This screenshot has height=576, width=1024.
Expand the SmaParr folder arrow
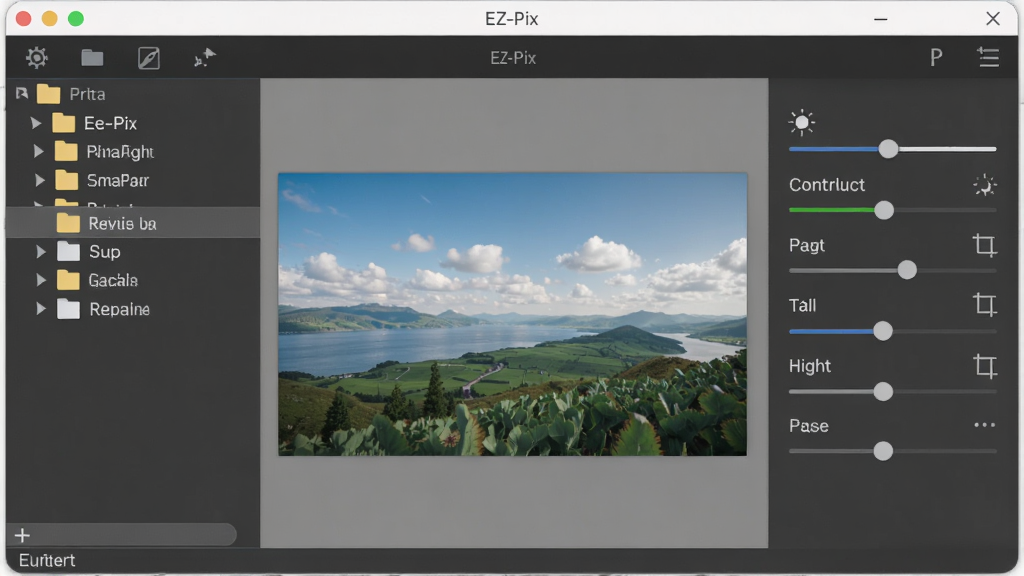coord(40,180)
